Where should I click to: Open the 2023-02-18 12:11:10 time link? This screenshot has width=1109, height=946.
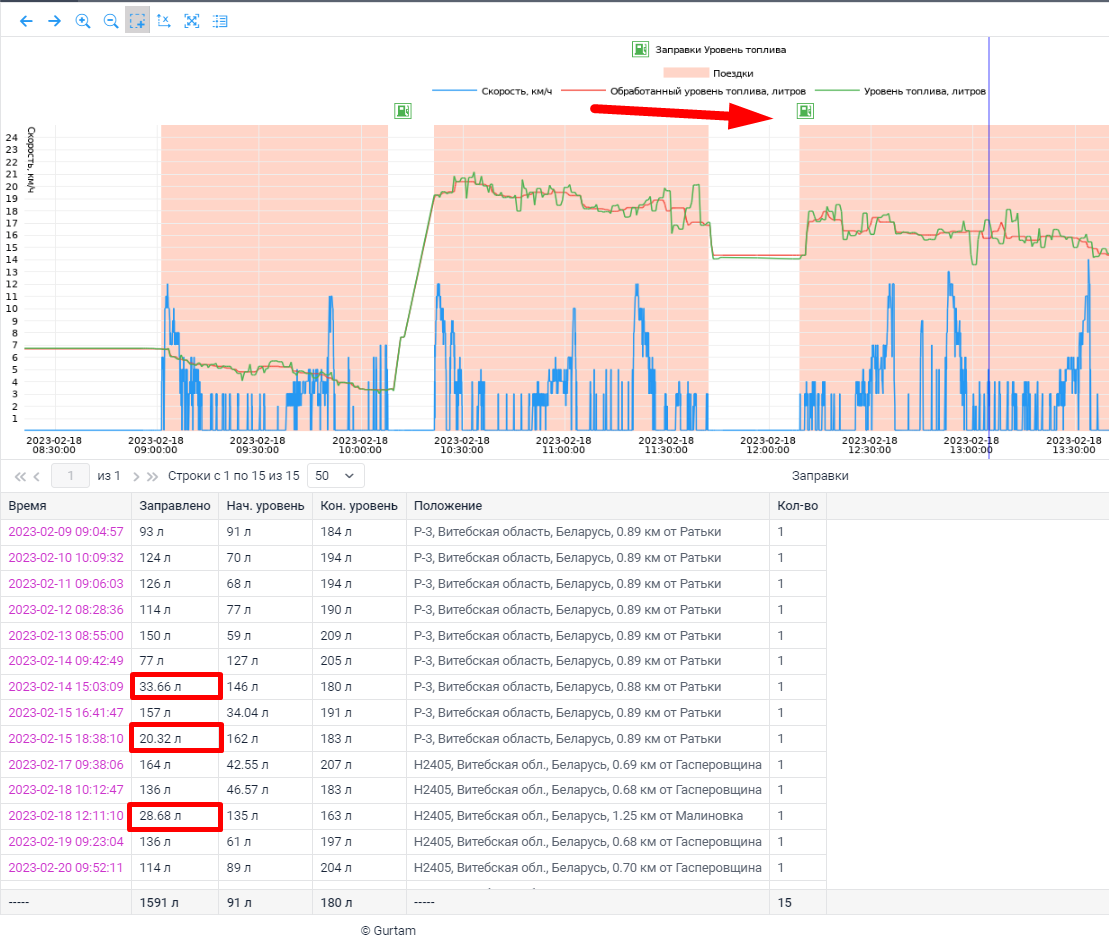coord(66,816)
